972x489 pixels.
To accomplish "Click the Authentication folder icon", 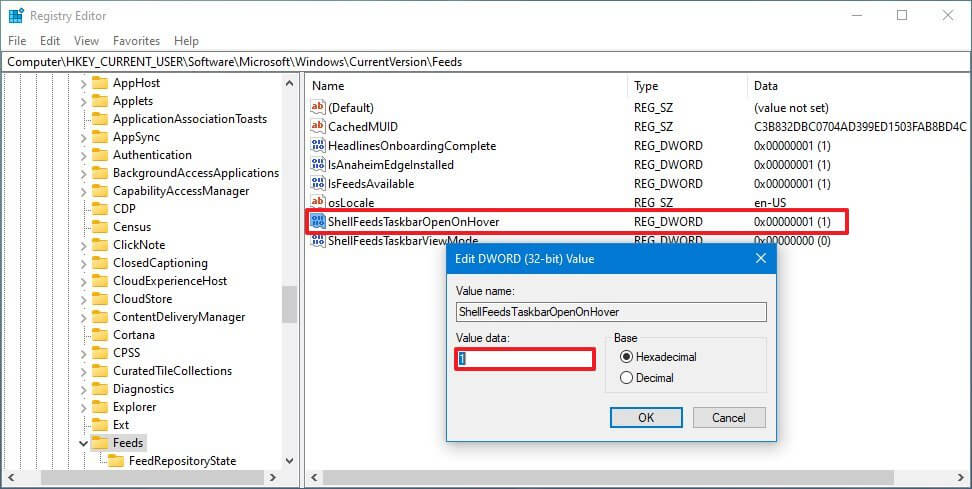I will [x=100, y=154].
